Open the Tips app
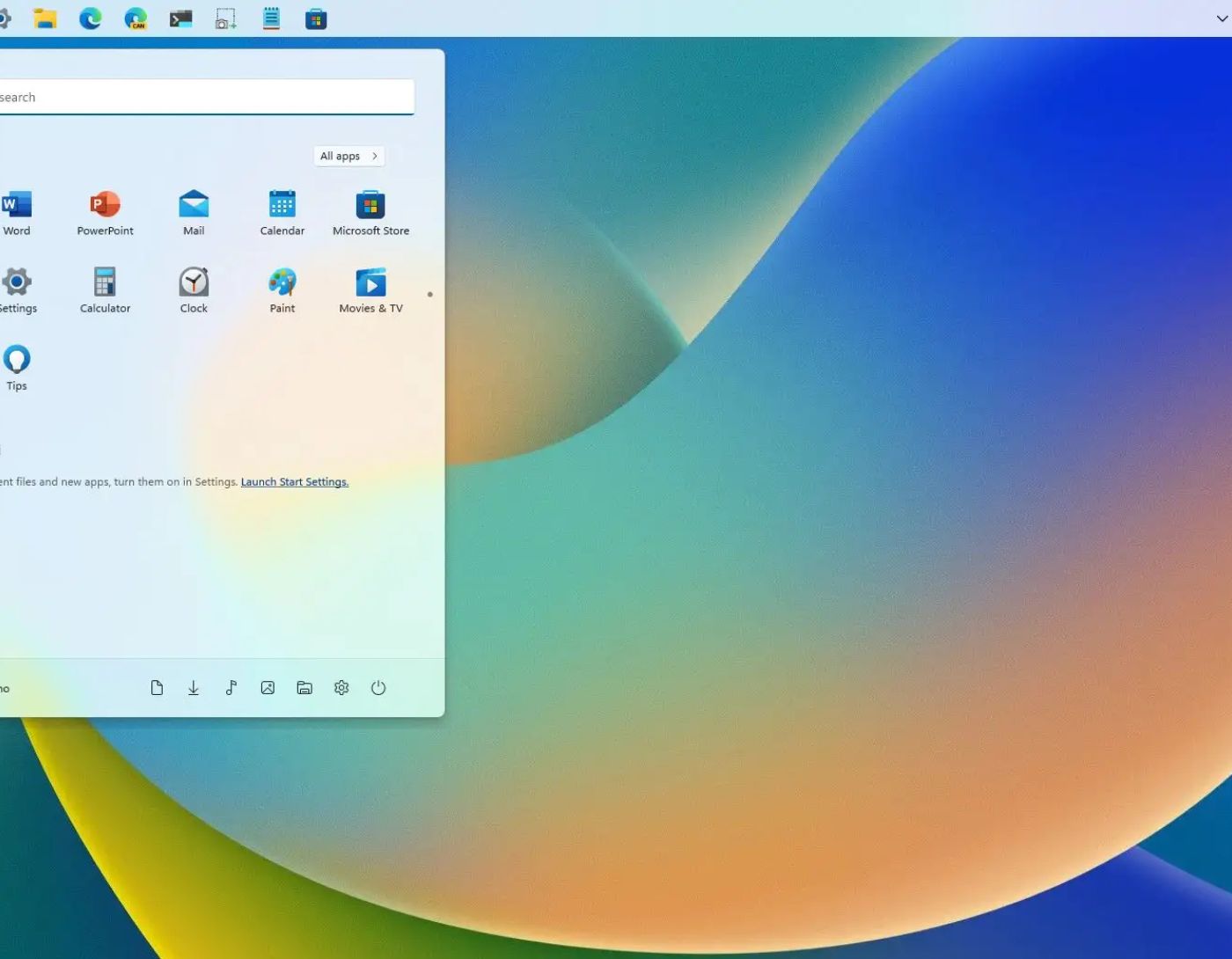This screenshot has height=959, width=1232. 17,369
